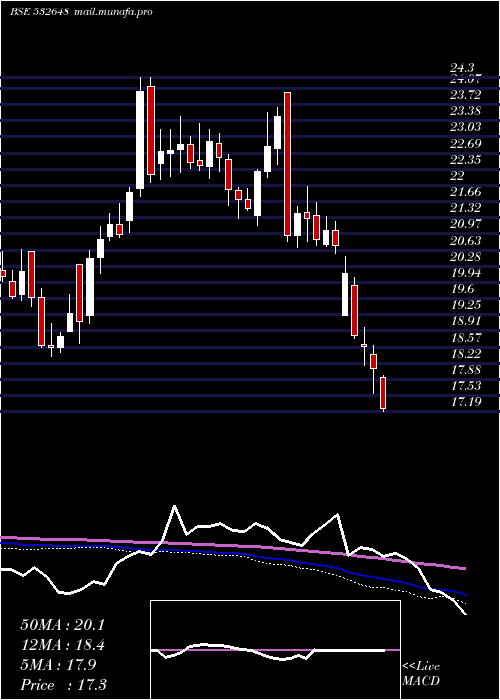
Task: Select the 17.53 price axis label
Action: [466, 386]
